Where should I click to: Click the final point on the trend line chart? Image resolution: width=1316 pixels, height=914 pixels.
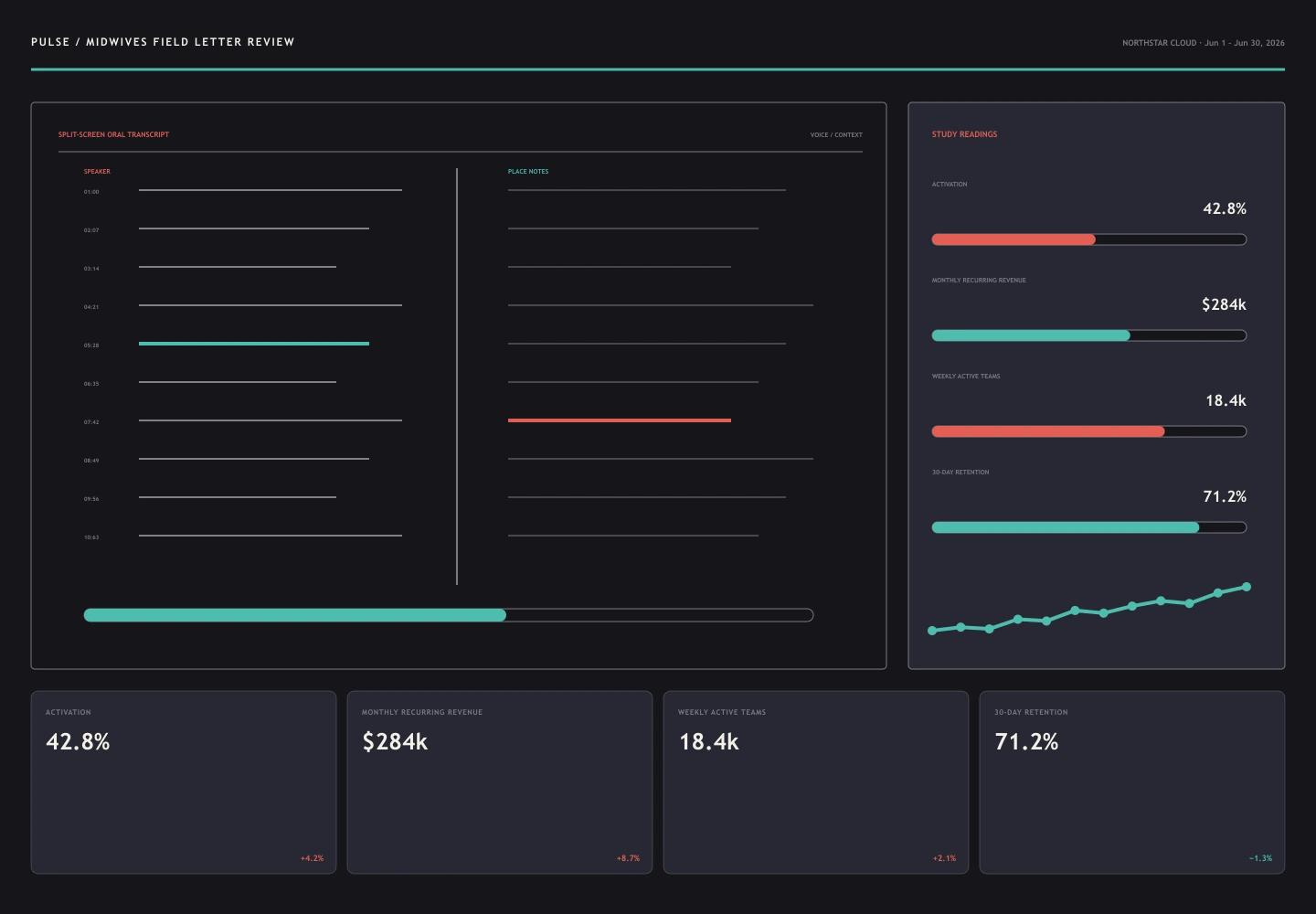coord(1246,587)
